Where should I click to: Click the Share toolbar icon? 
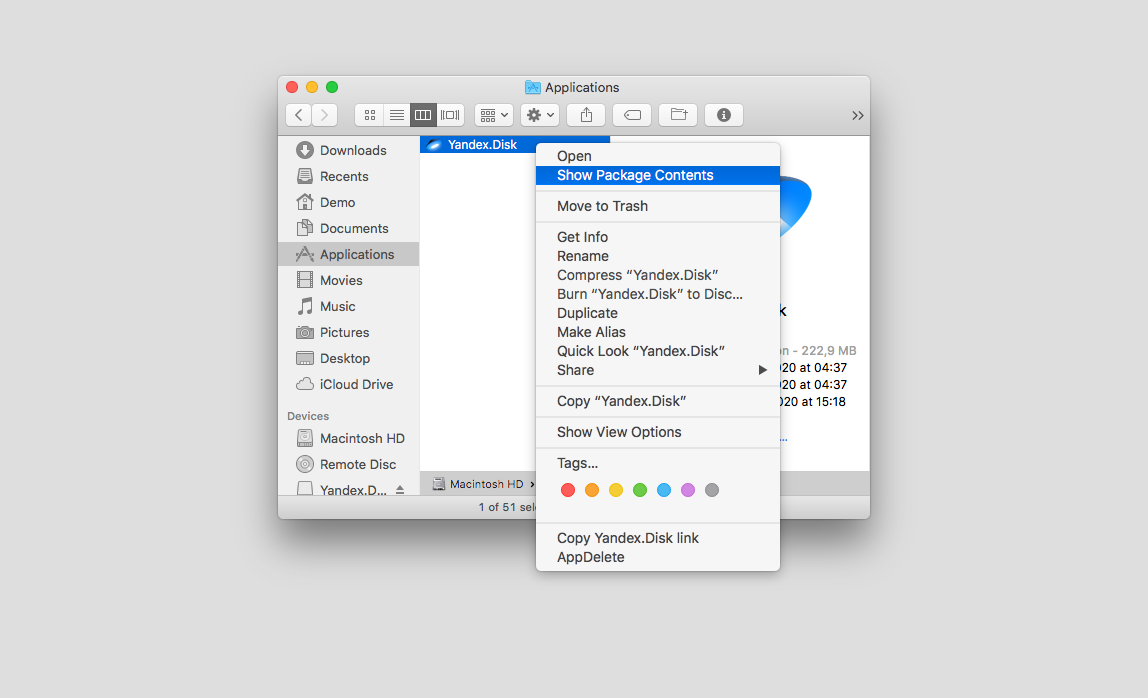[586, 115]
